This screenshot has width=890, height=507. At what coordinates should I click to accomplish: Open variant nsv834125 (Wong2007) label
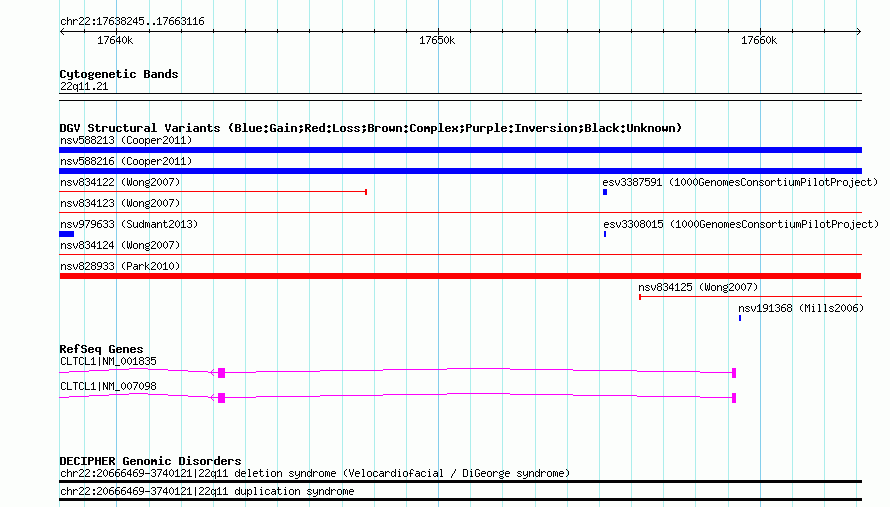click(x=698, y=287)
